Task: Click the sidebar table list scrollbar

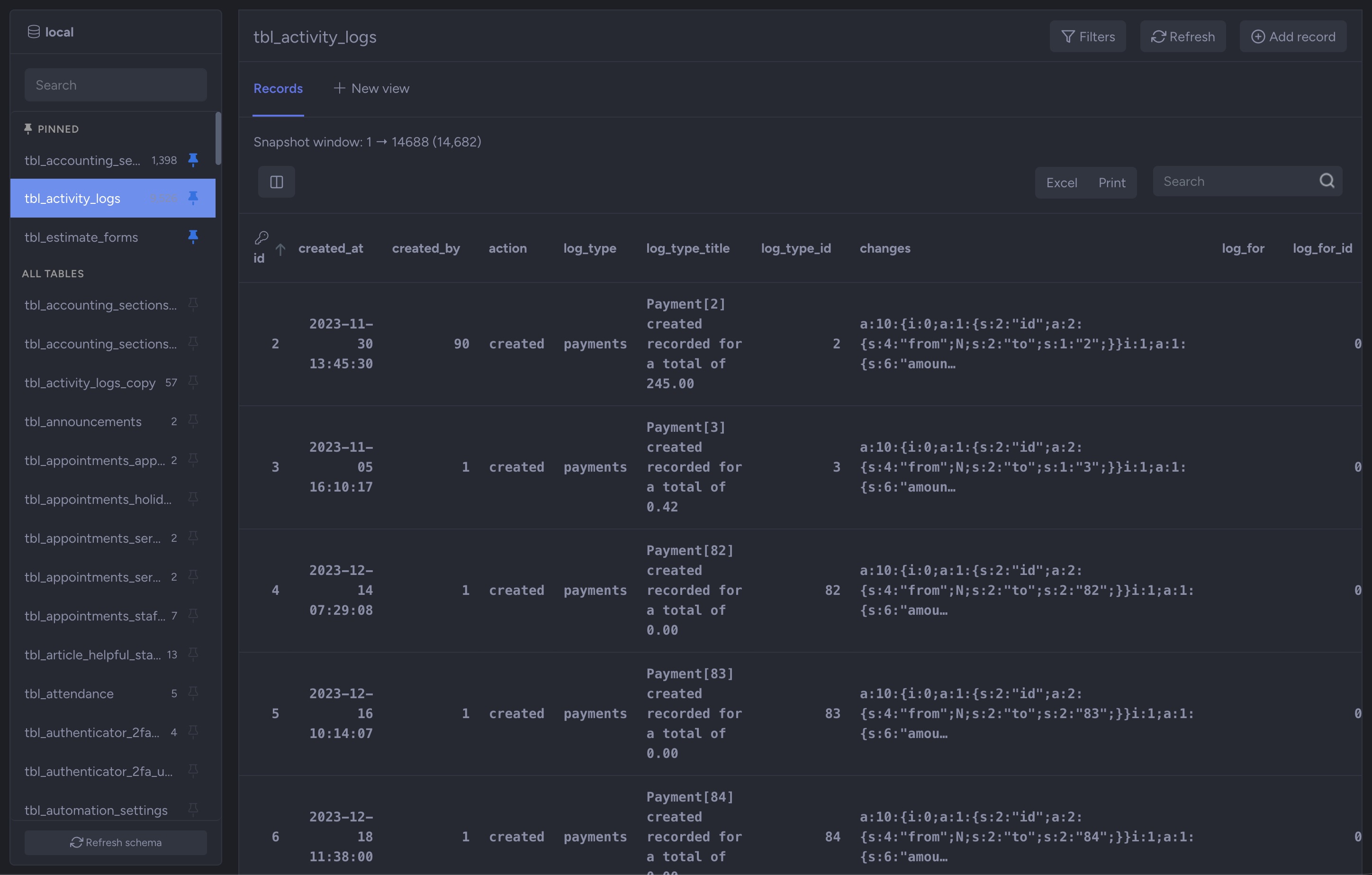Action: click(x=218, y=138)
